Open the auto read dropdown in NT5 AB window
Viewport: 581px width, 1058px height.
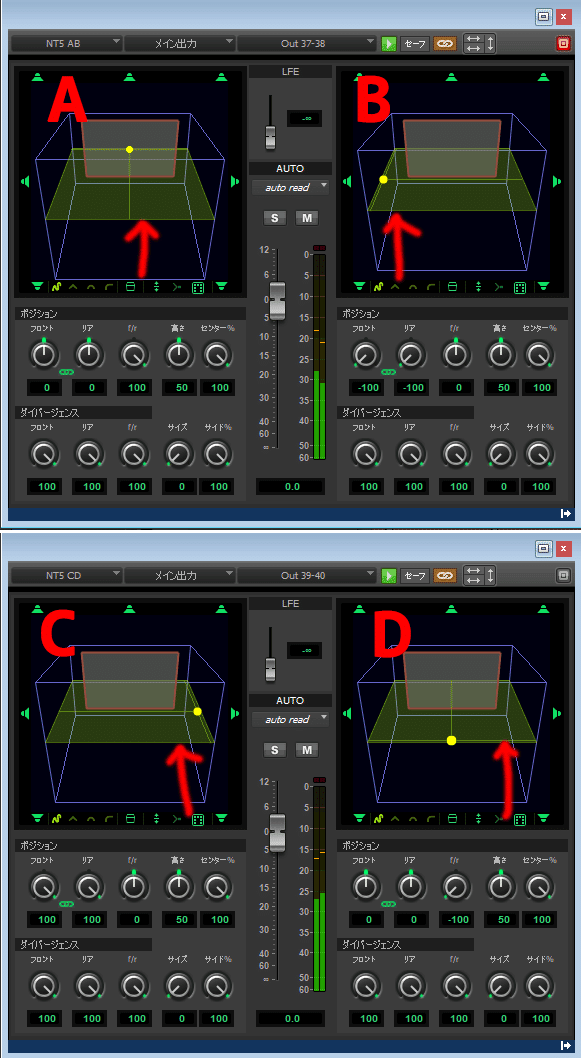coord(291,188)
